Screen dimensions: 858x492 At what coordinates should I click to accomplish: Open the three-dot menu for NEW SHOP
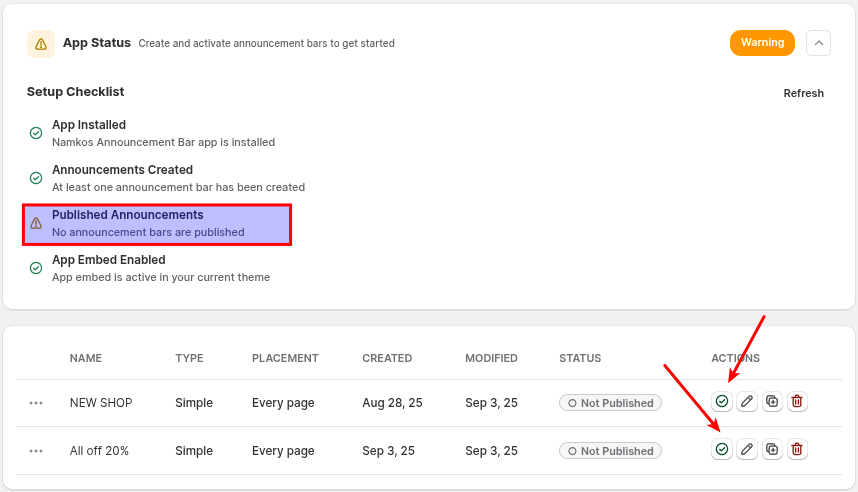(36, 403)
